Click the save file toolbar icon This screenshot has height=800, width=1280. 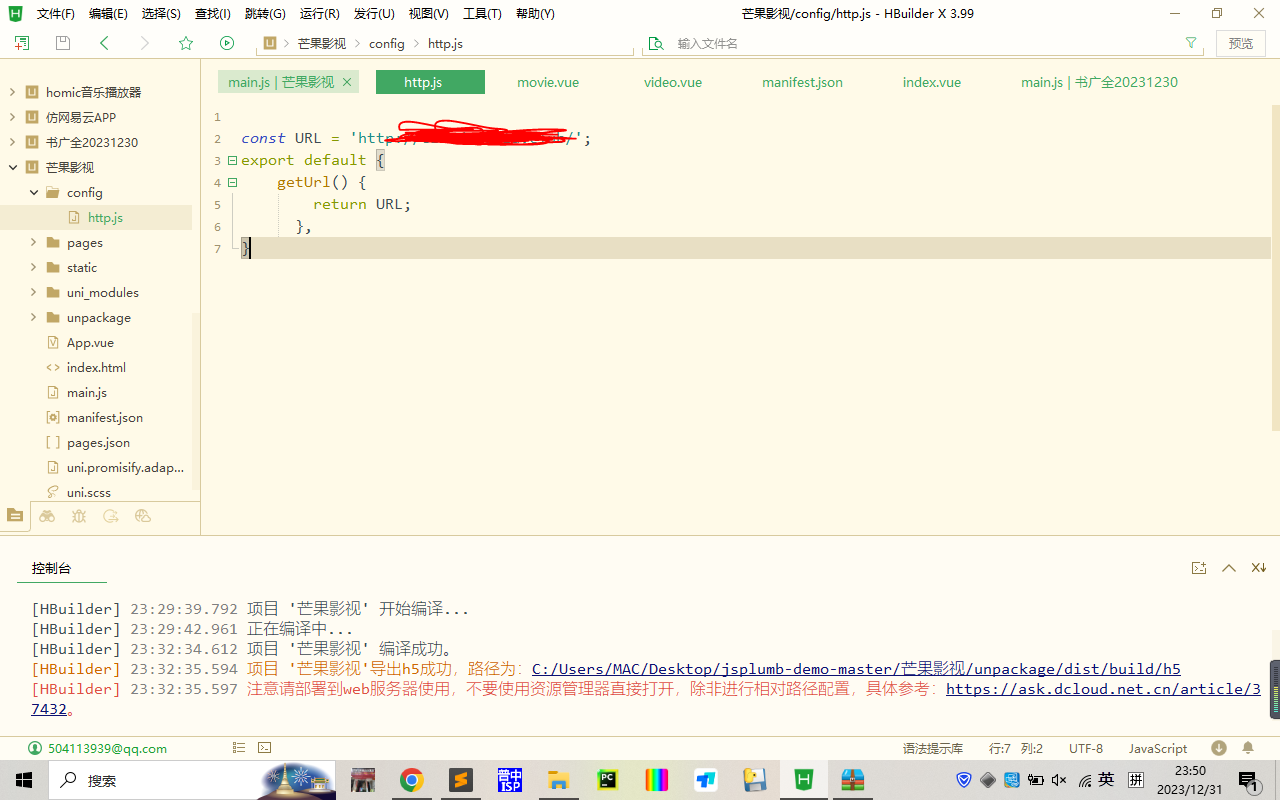tap(63, 43)
